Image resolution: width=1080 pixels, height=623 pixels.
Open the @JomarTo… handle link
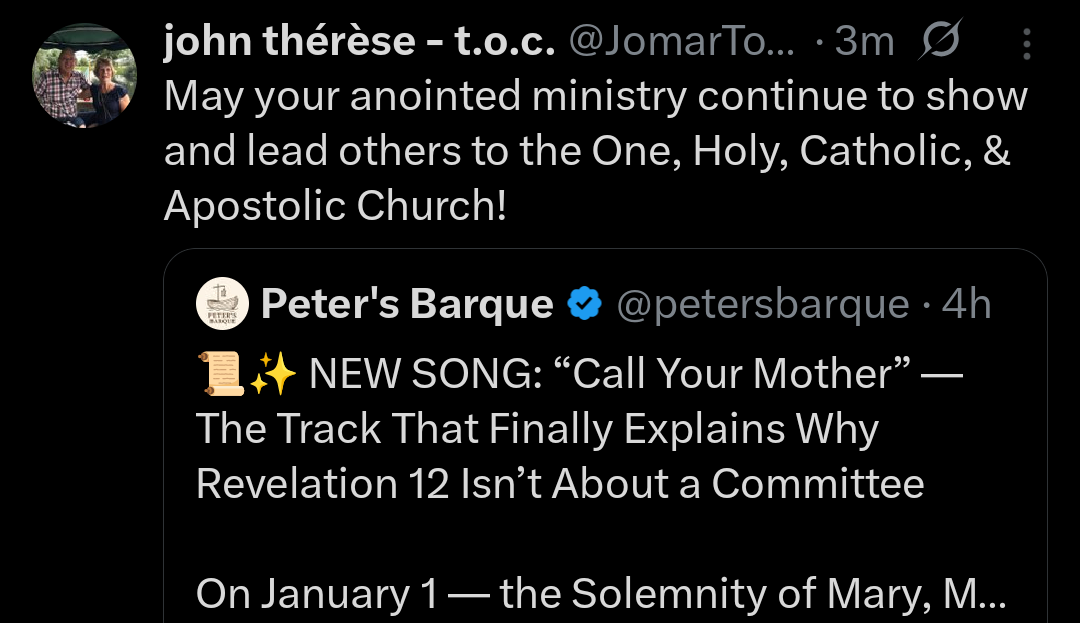pyautogui.click(x=681, y=41)
